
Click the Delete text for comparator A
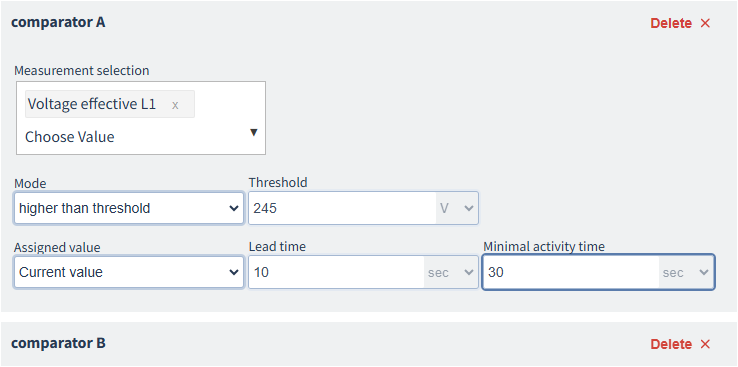[671, 23]
